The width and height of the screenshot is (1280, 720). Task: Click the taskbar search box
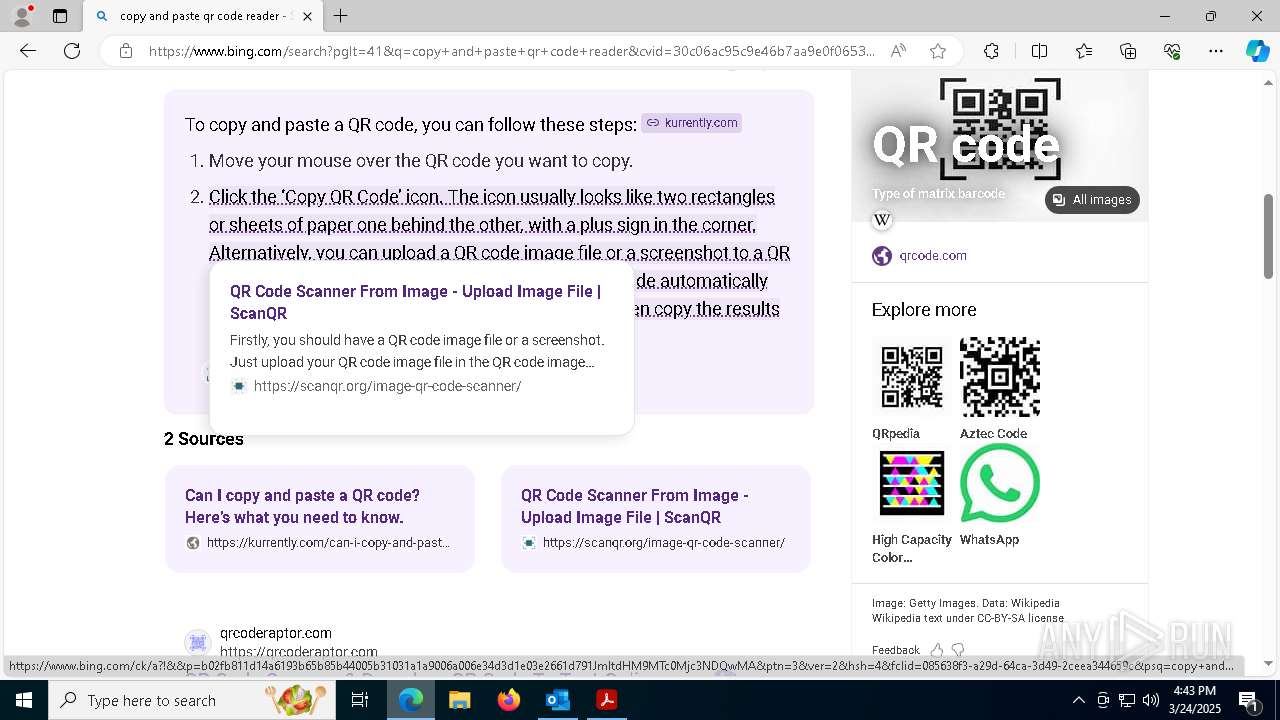pyautogui.click(x=193, y=700)
